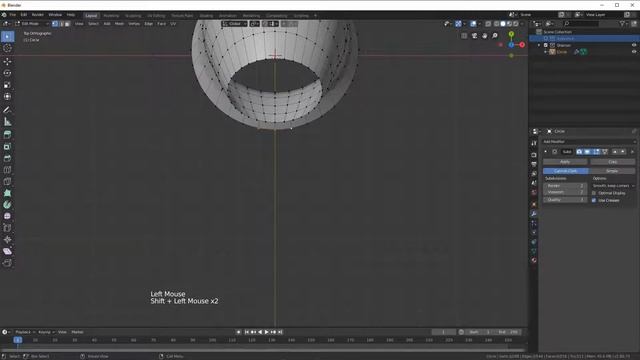Select the Edge Slide tool

[7, 228]
